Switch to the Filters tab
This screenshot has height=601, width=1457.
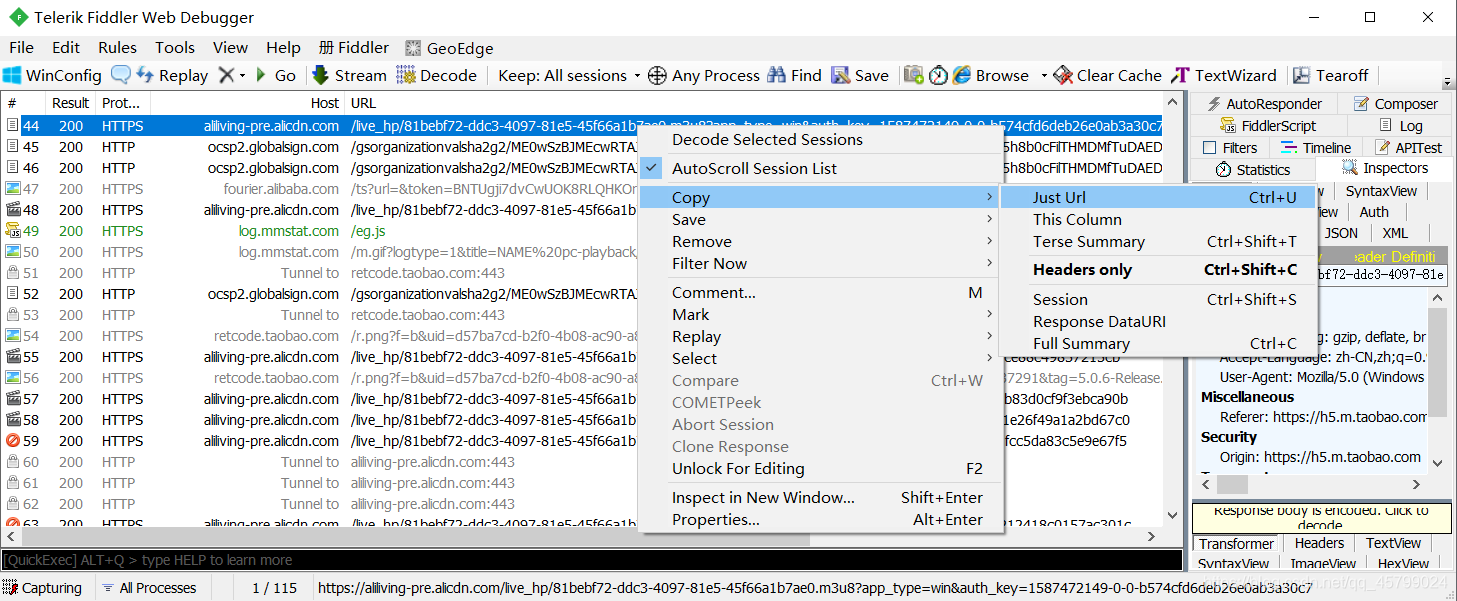[x=1230, y=148]
